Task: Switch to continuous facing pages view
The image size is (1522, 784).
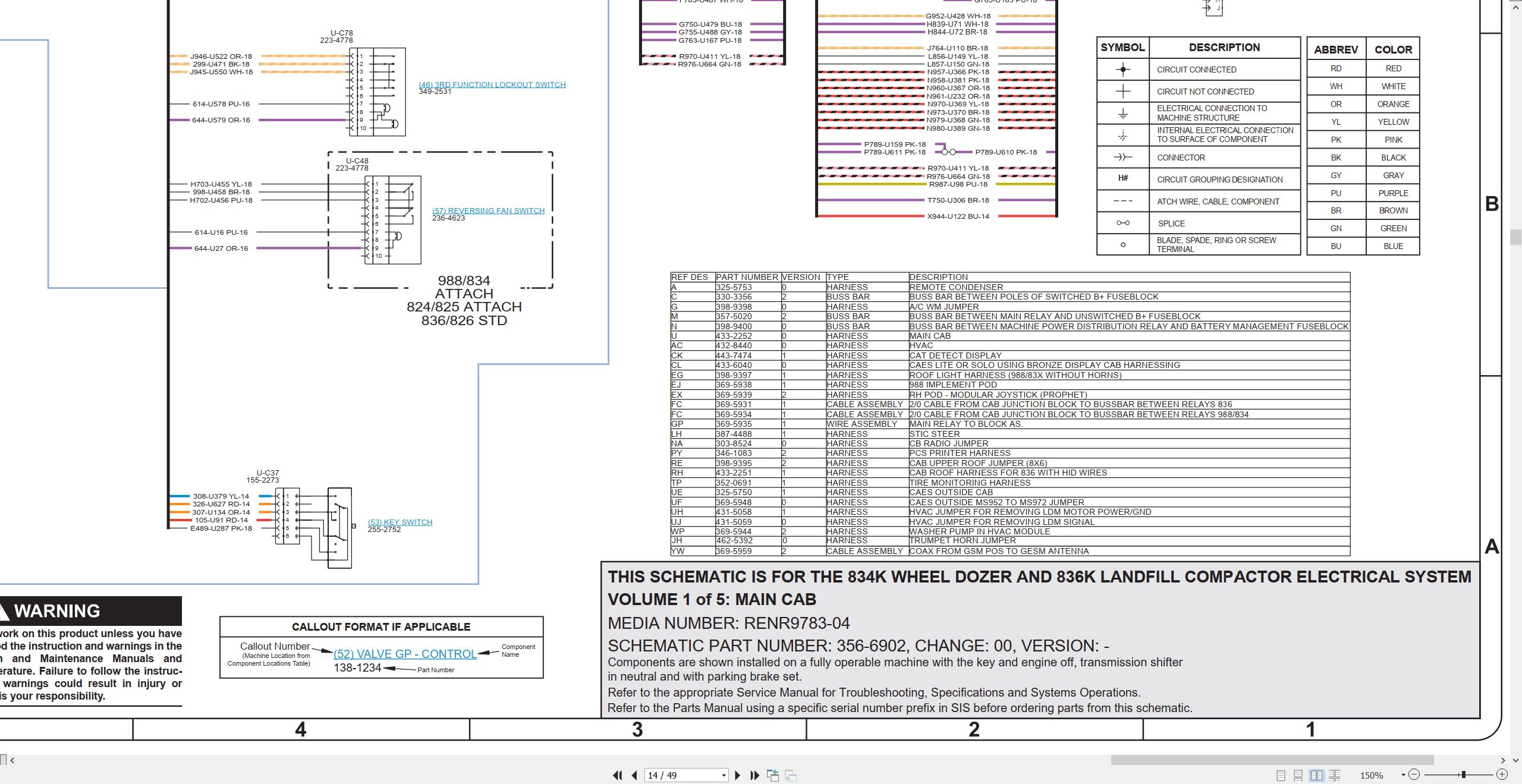Action: pyautogui.click(x=1335, y=775)
